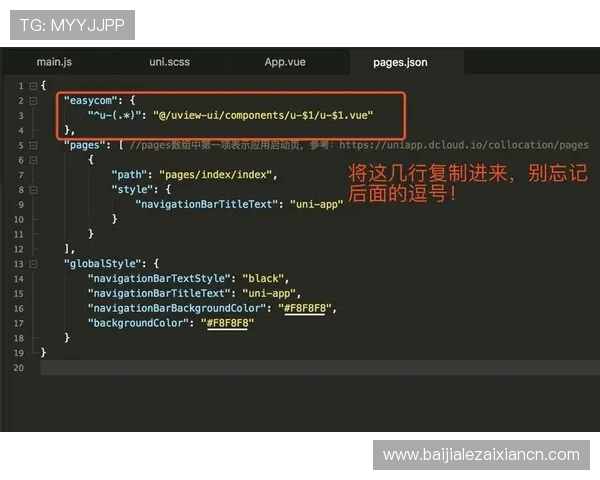The height and width of the screenshot is (480, 600).
Task: Select the pages.json tab
Action: [400, 62]
